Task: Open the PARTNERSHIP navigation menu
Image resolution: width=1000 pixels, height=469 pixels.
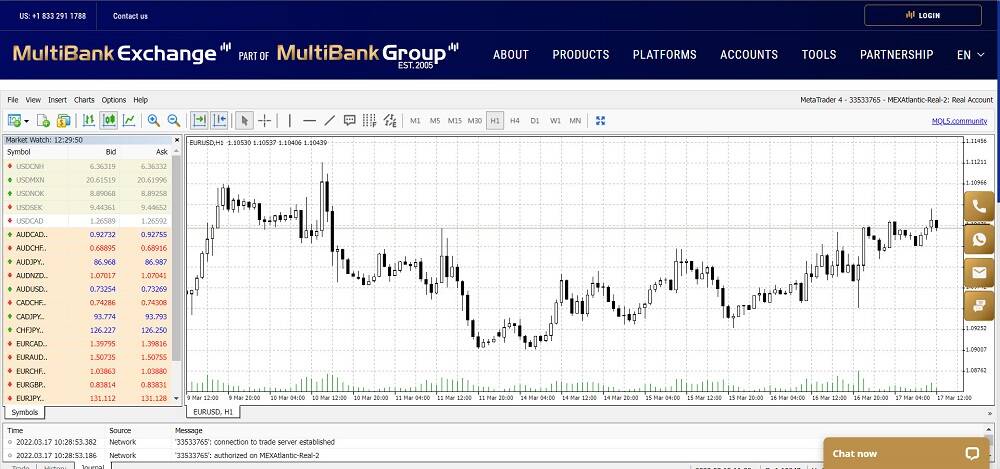Action: 897,55
